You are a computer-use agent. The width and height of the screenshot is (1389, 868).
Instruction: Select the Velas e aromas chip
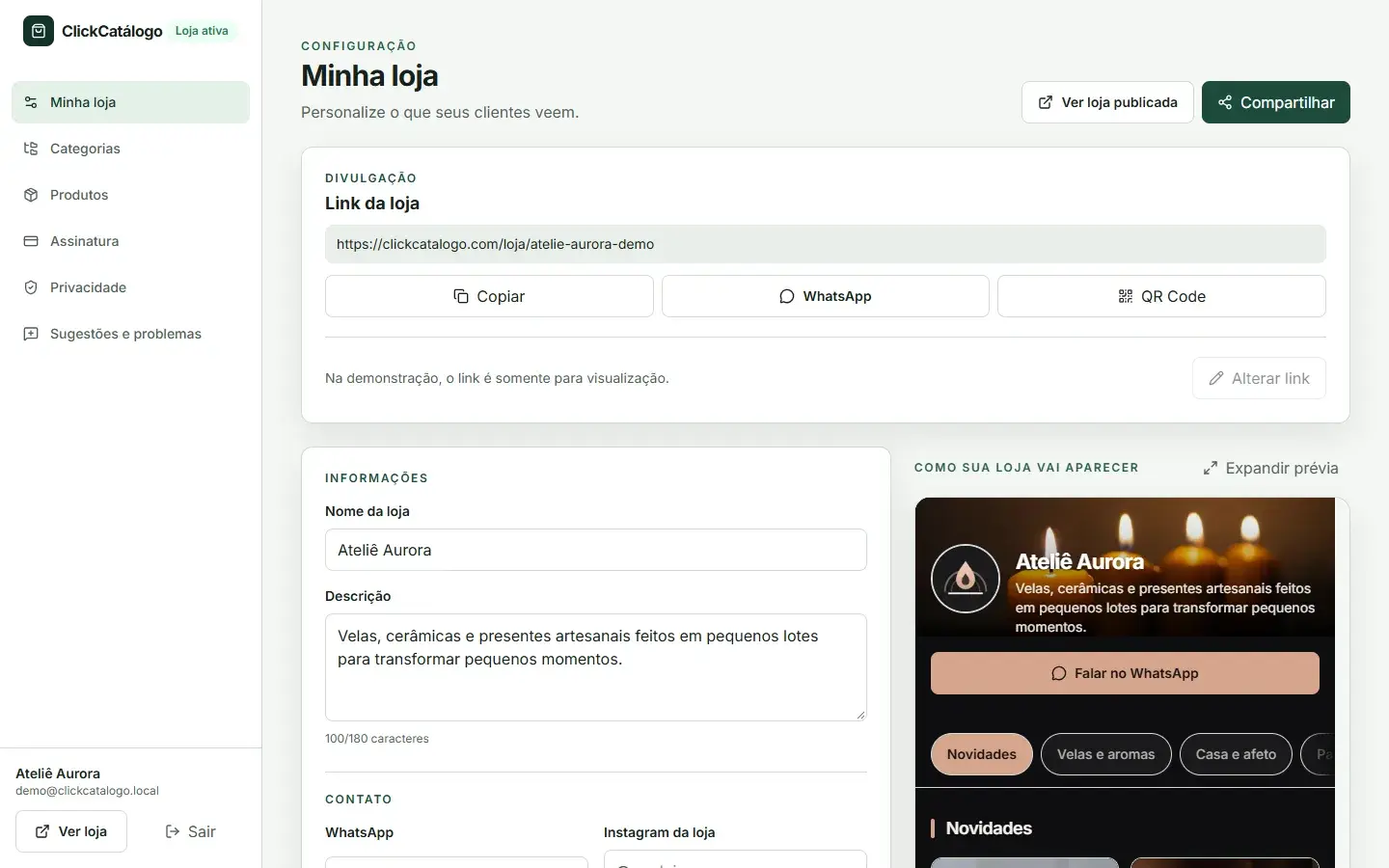coord(1106,754)
